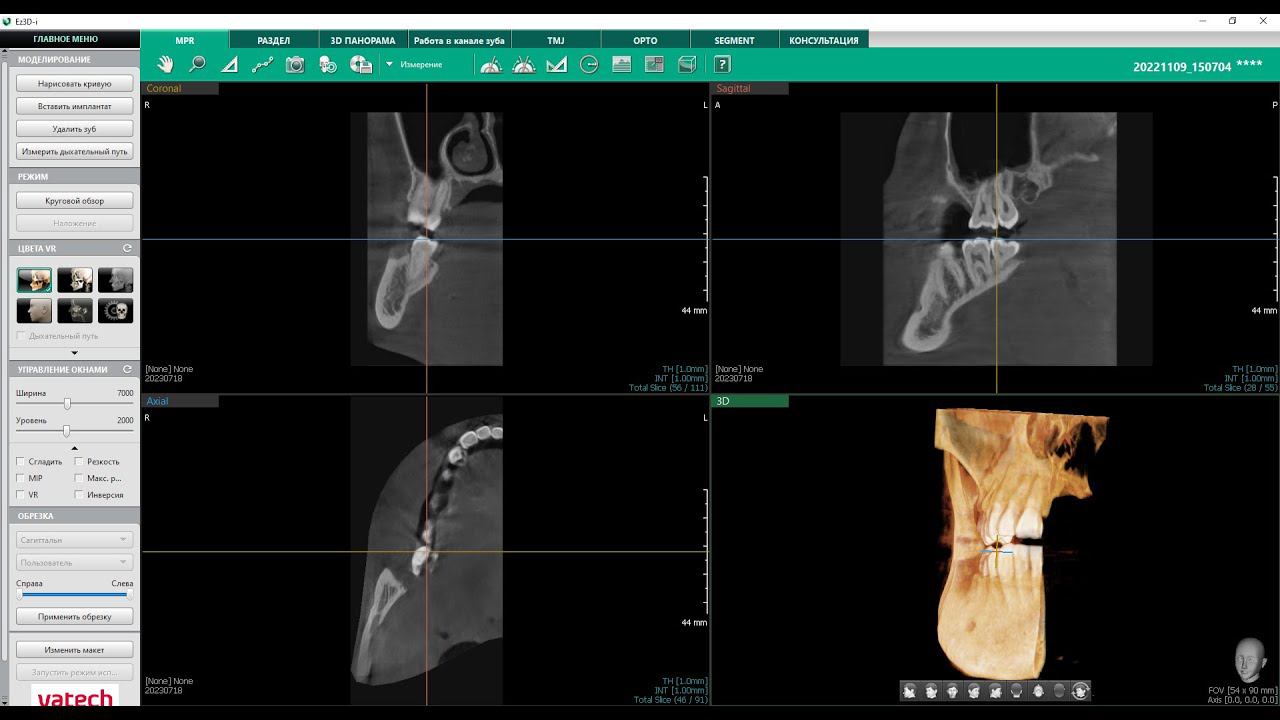Image resolution: width=1280 pixels, height=720 pixels.
Task: Reset УПРАВЛЕНИЕ ОКНАМИ with refresh icon
Action: (x=127, y=369)
